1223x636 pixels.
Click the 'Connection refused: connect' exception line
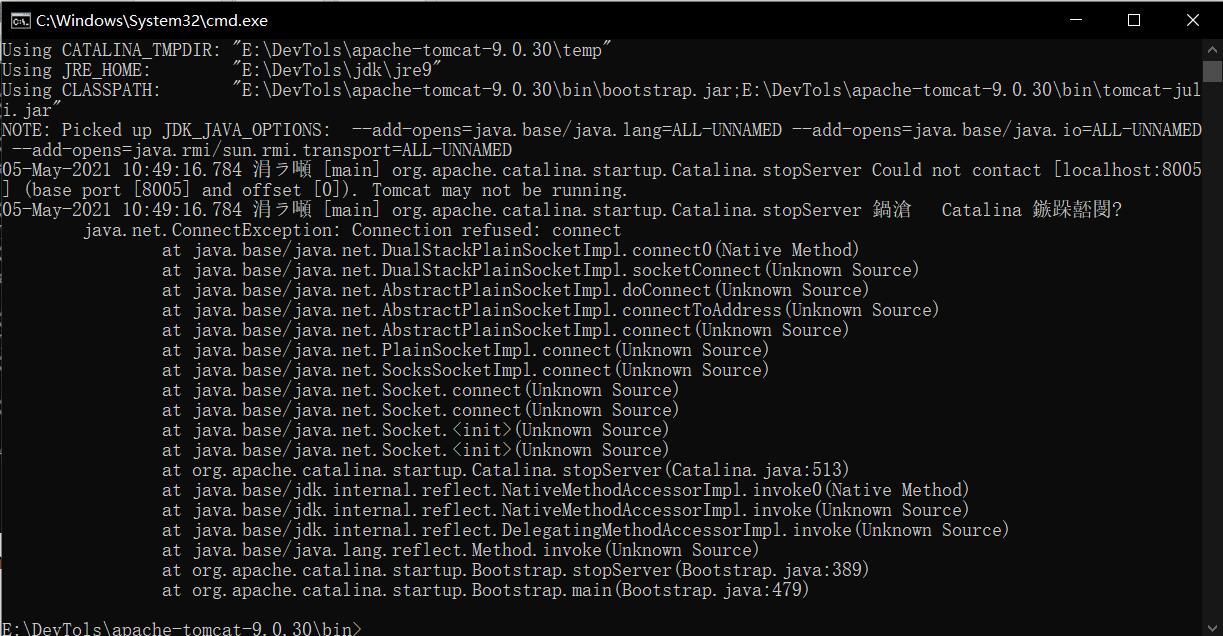pos(352,230)
